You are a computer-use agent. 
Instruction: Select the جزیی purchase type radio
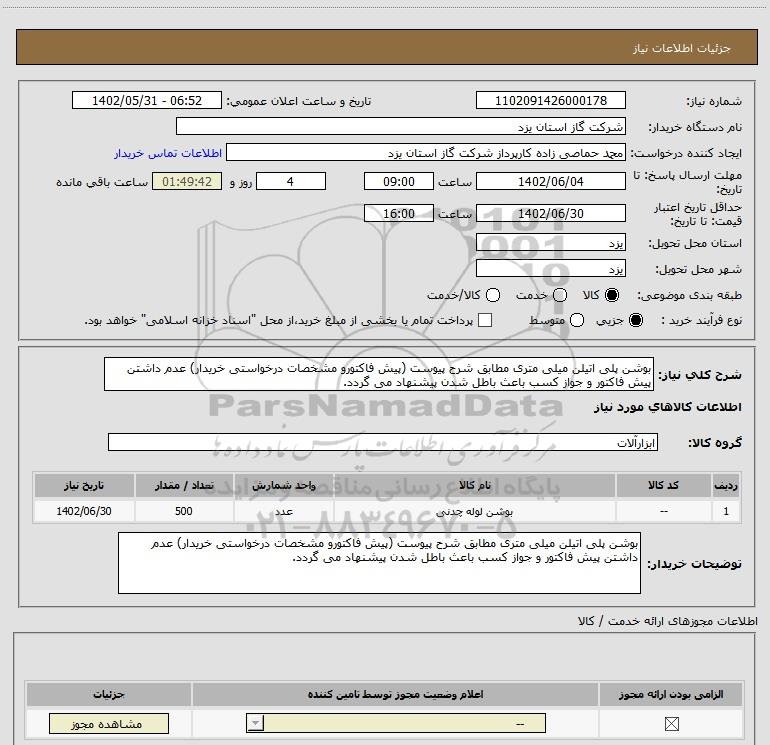(636, 320)
